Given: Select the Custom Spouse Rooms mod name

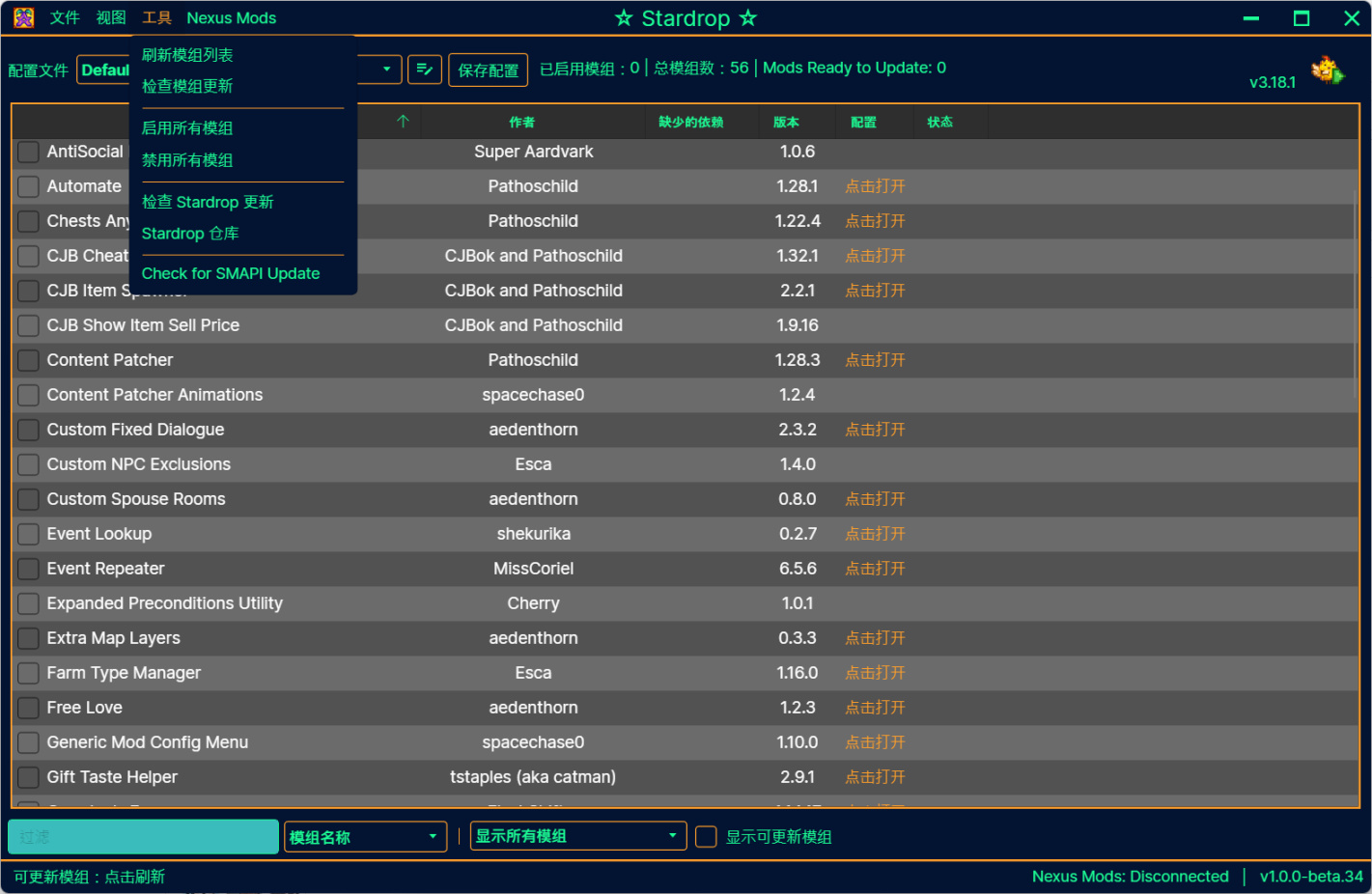Looking at the screenshot, I should tap(136, 499).
